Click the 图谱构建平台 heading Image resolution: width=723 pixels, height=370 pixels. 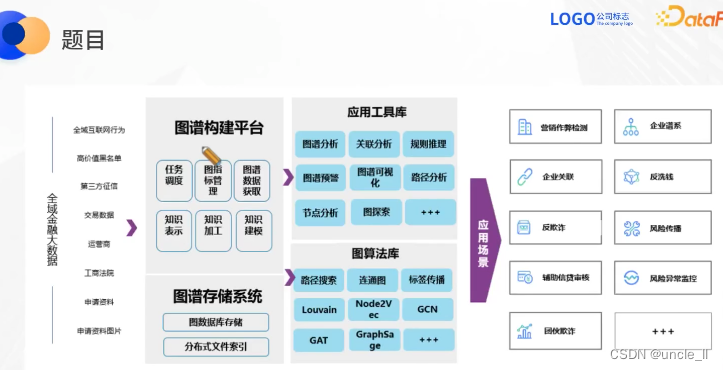click(x=219, y=128)
